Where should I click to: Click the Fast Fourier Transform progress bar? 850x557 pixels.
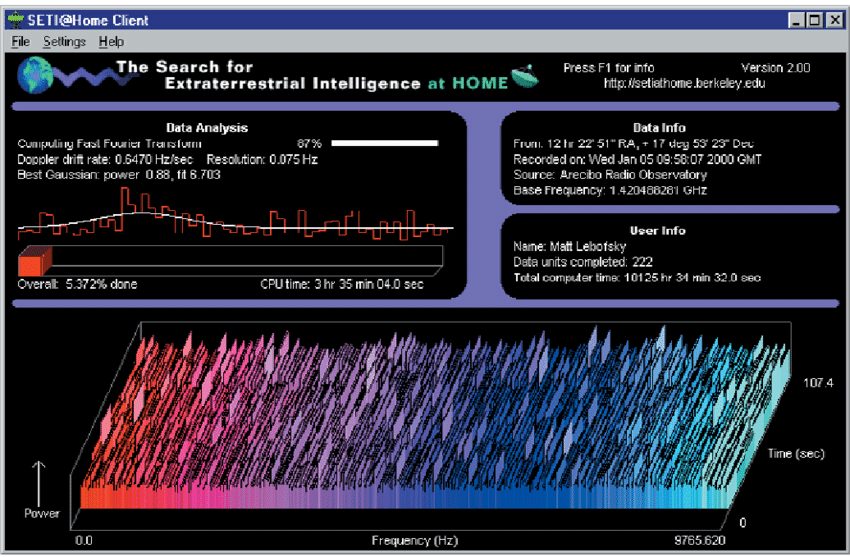[385, 143]
